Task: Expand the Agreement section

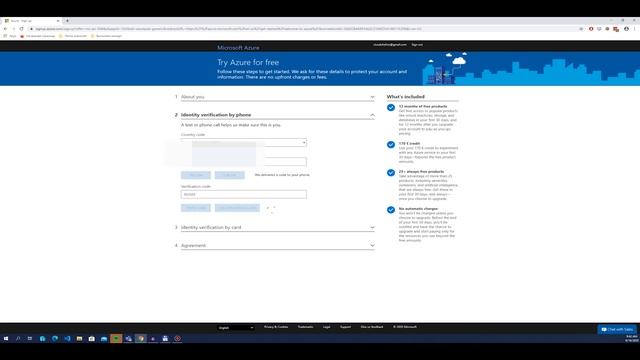Action: (x=278, y=245)
